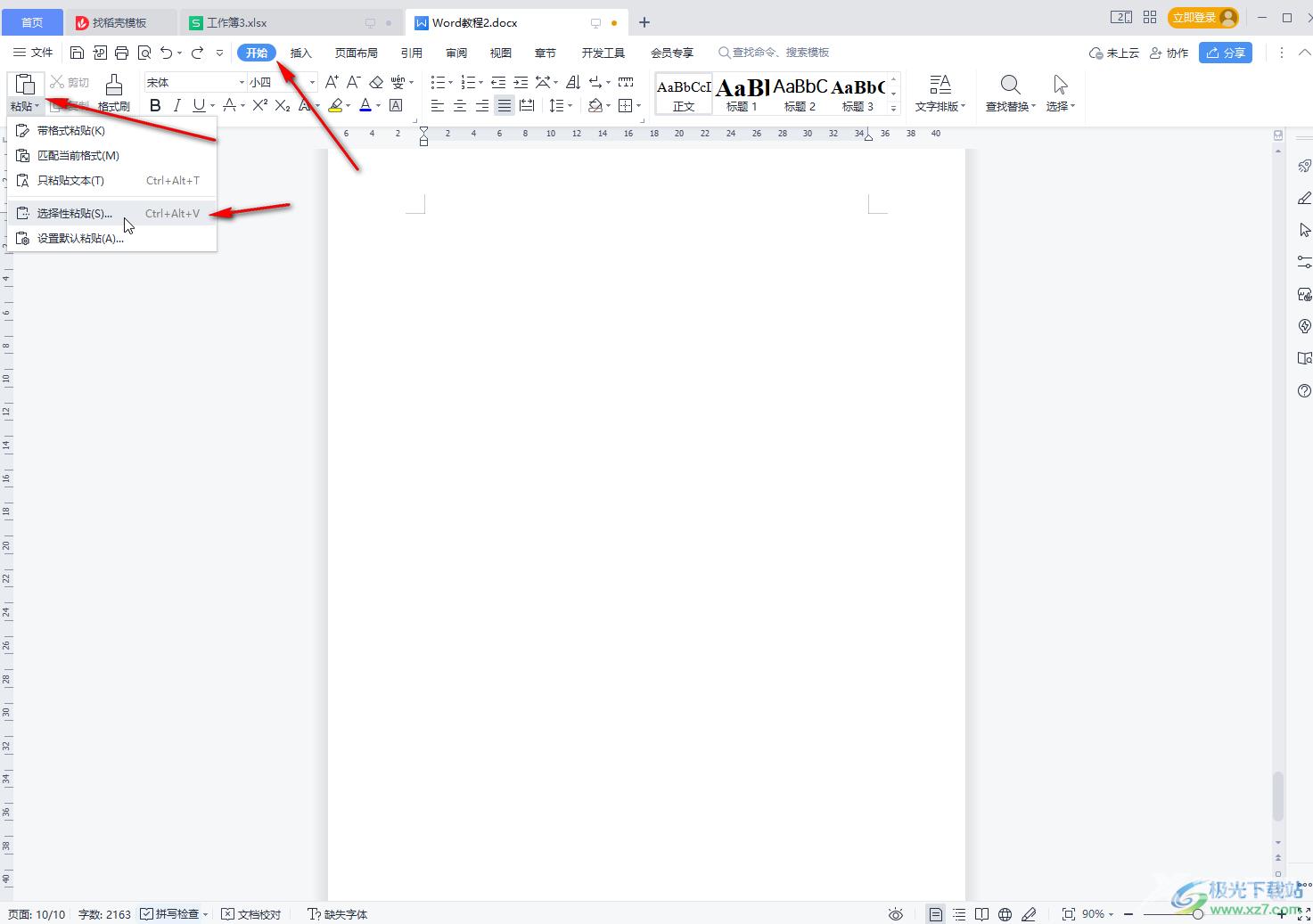Click the font color button
The image size is (1313, 924).
point(365,105)
